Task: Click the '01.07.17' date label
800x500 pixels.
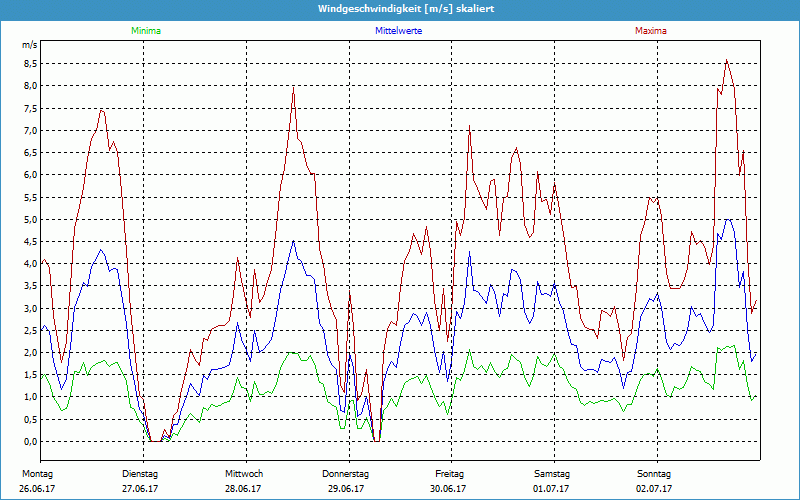Action: coord(551,489)
